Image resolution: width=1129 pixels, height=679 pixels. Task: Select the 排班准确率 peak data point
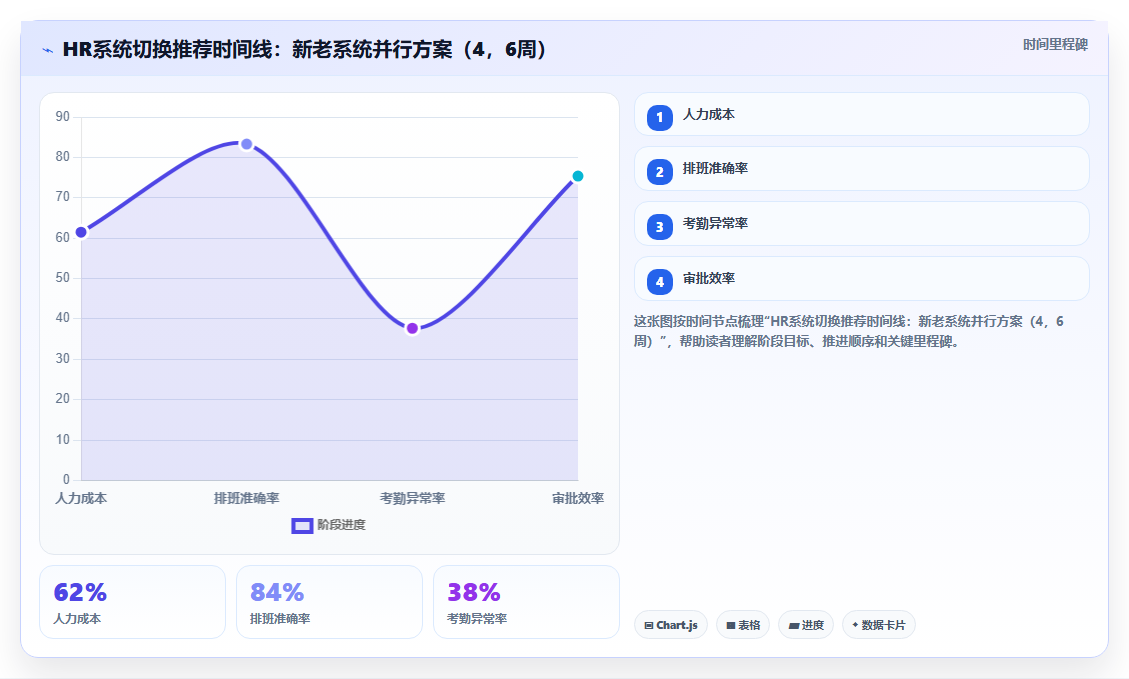click(x=246, y=144)
